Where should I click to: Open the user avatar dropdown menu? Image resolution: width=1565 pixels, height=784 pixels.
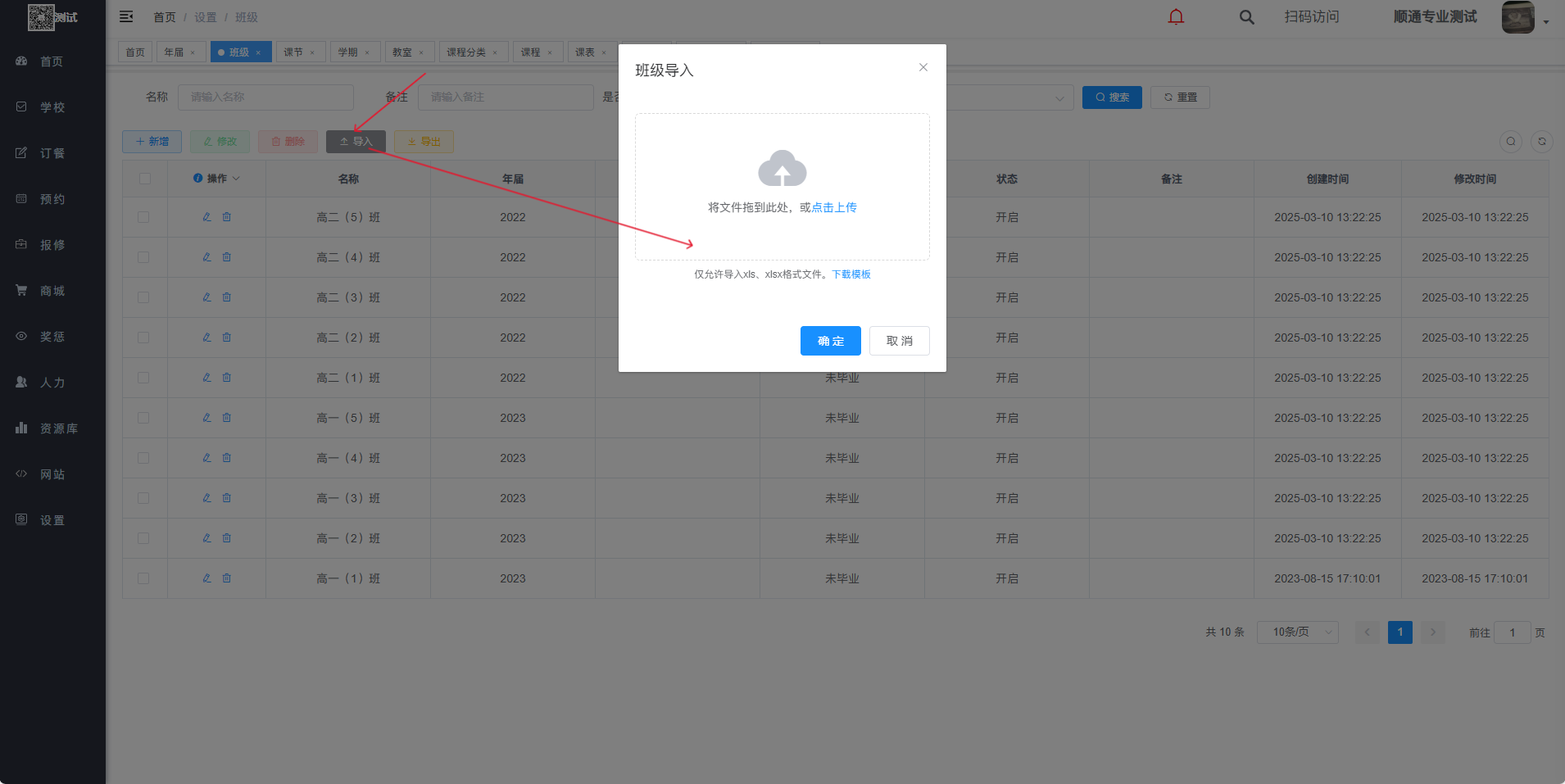click(1525, 17)
